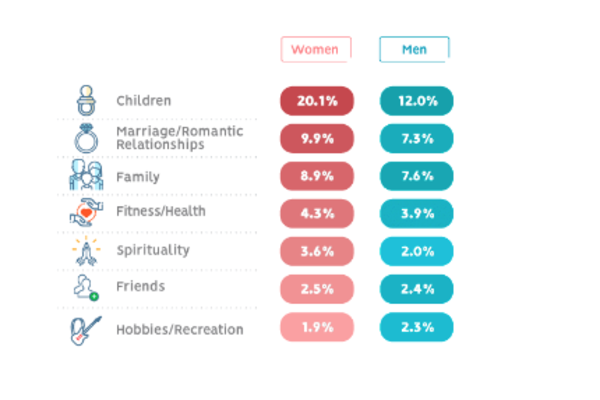Click the 2.0% men Spirituality value

point(416,251)
